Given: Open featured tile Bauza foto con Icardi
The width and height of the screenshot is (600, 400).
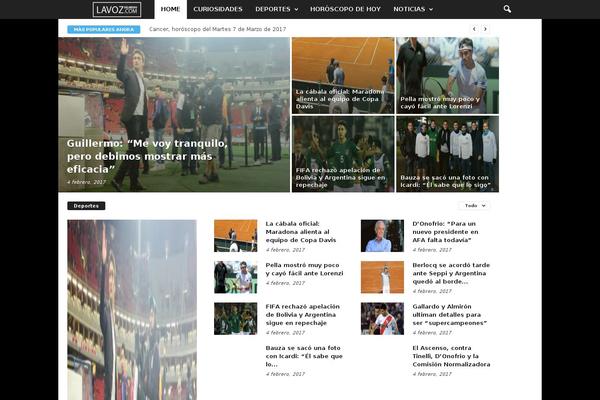Looking at the screenshot, I should click(x=447, y=154).
